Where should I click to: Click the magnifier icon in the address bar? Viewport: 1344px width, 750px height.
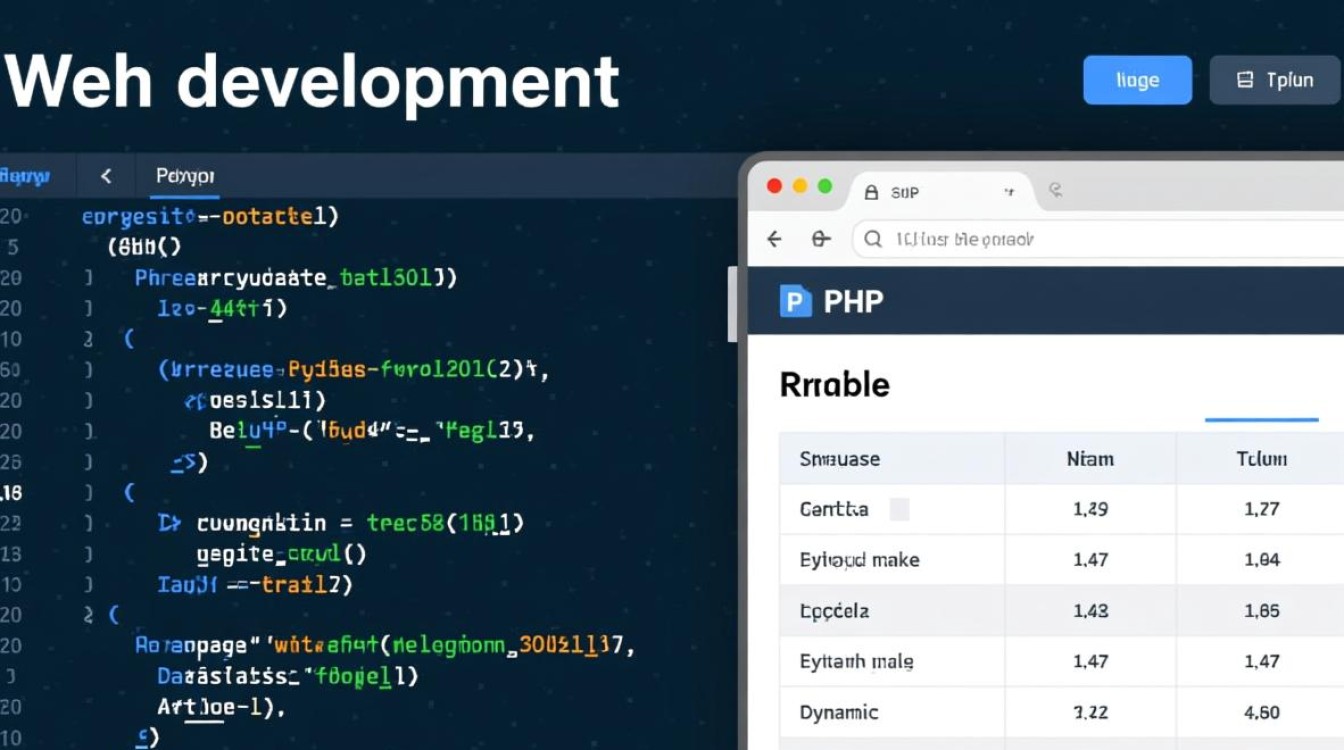coord(873,239)
